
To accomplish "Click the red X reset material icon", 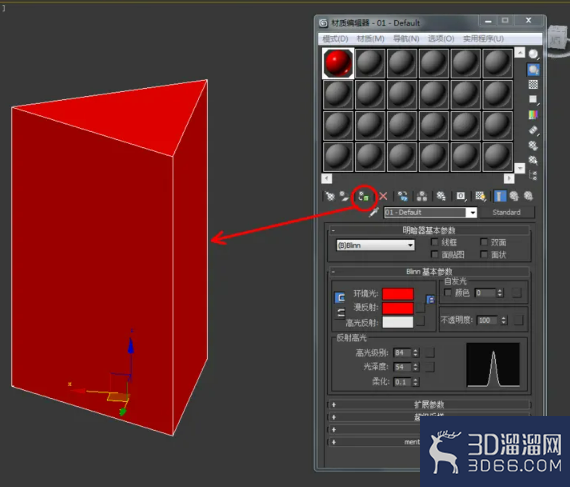I will pyautogui.click(x=383, y=197).
